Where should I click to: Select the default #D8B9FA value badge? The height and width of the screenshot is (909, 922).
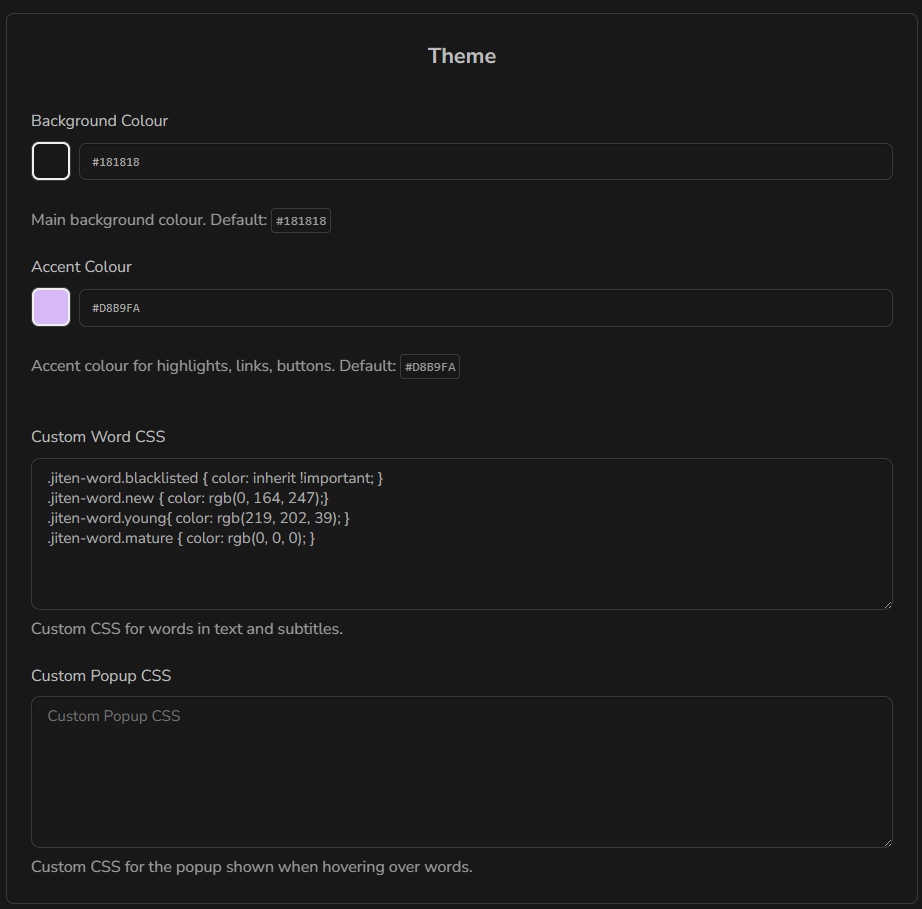coord(429,366)
